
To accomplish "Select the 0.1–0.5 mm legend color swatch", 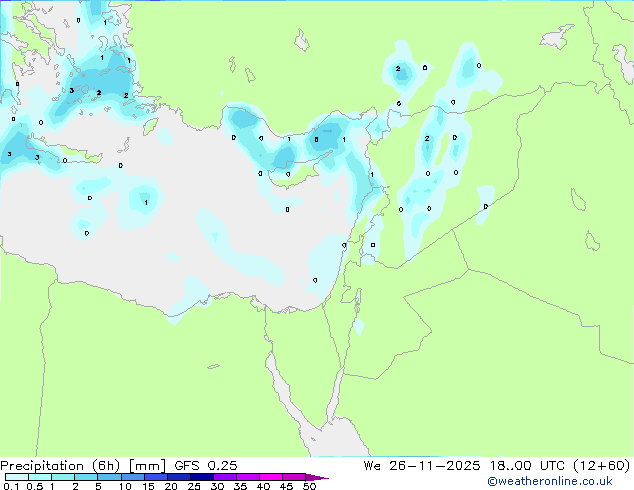I will pyautogui.click(x=17, y=477).
